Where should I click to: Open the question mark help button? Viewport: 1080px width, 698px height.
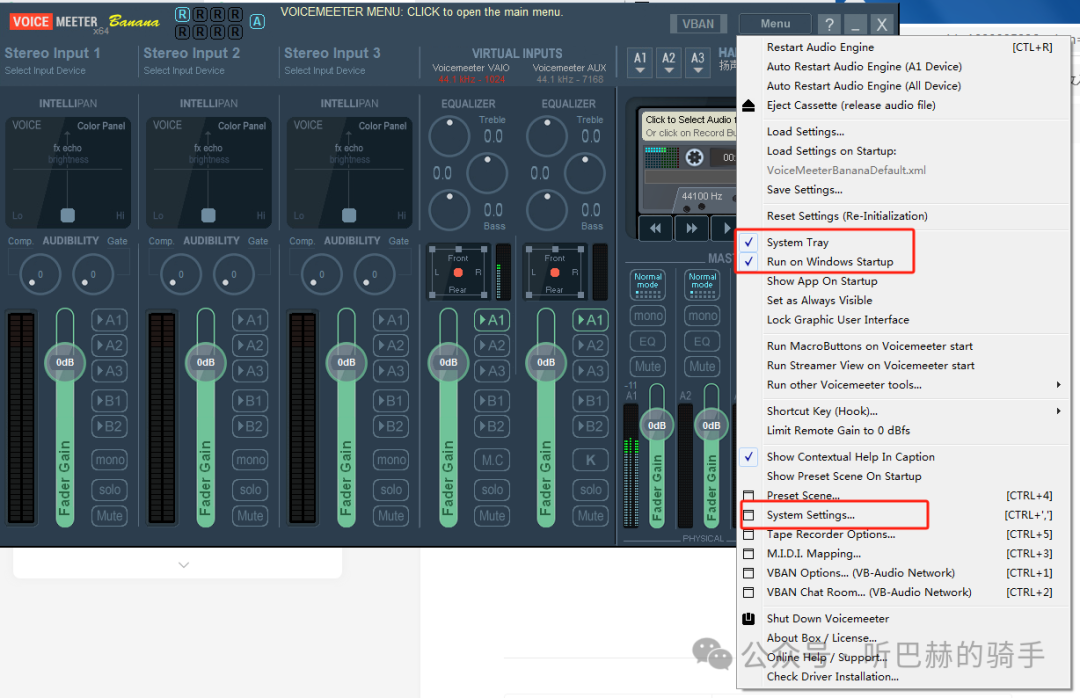828,25
